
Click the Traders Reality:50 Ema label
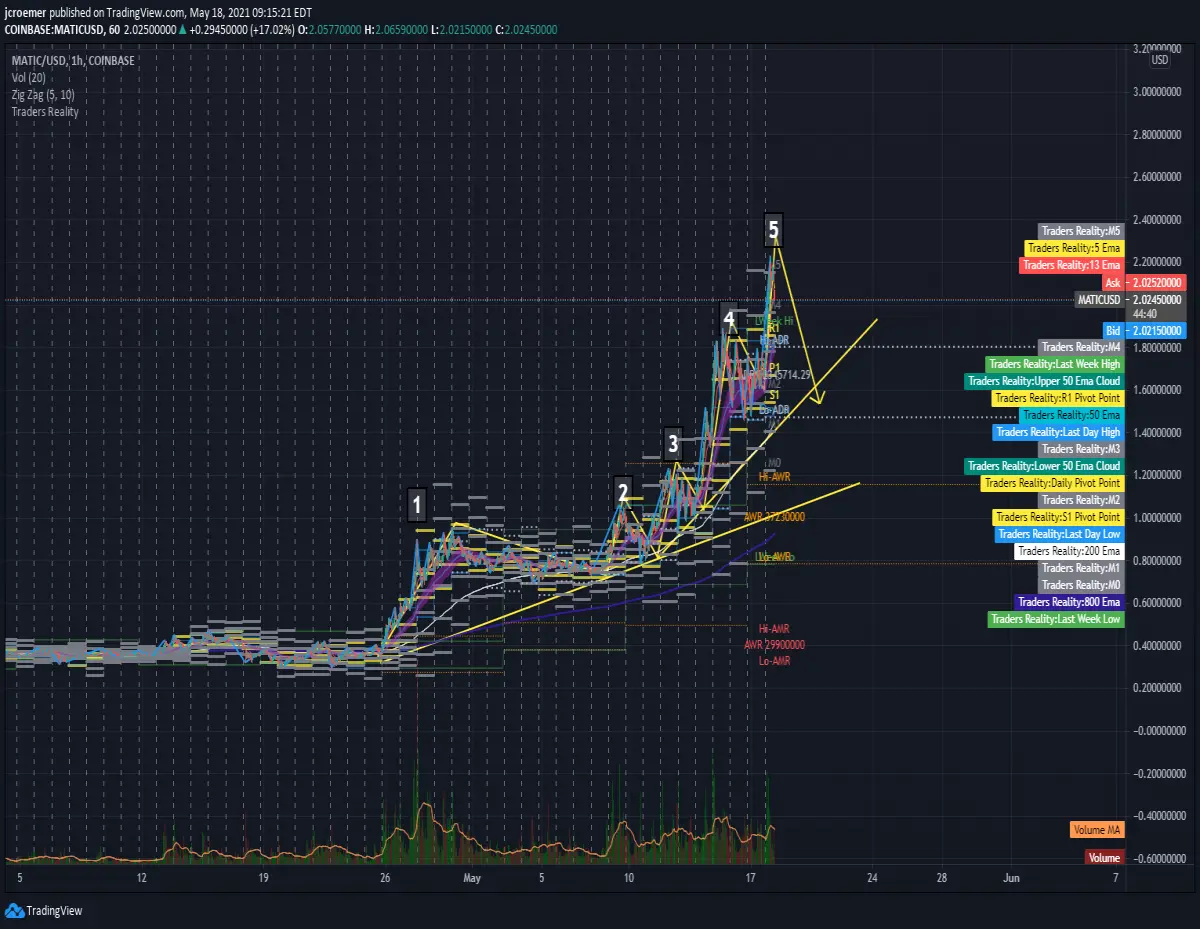[x=1072, y=415]
